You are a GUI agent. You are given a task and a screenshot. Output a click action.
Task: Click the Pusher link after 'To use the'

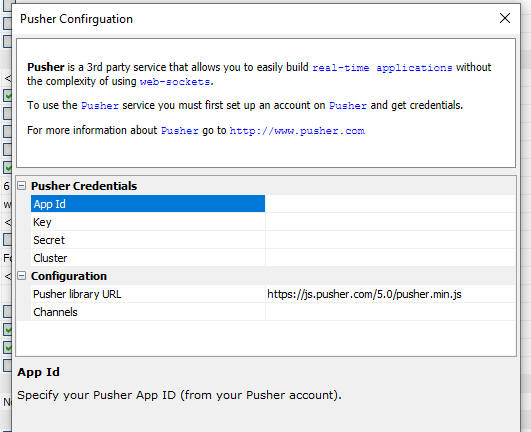[100, 106]
